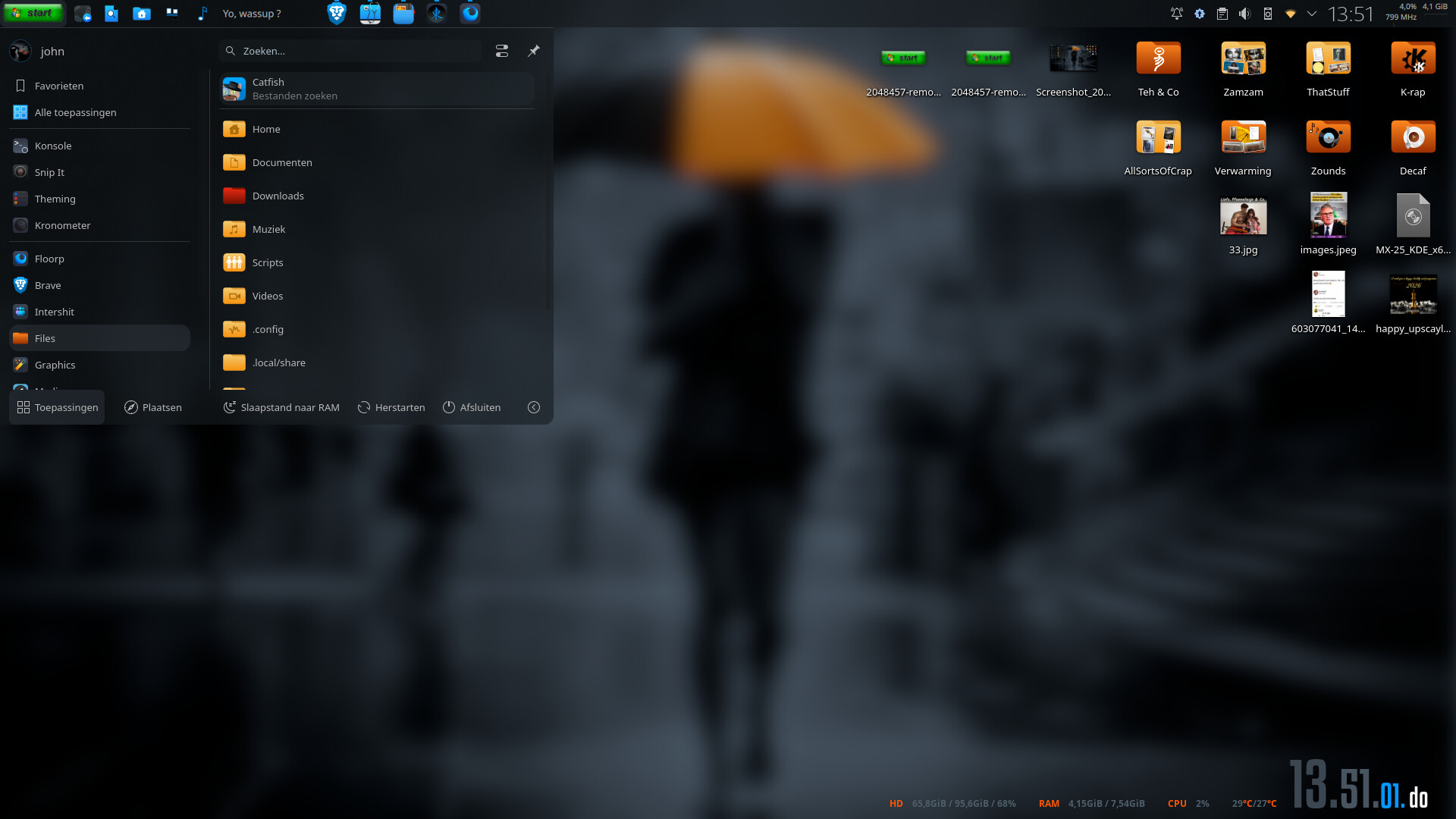Open the Favorieten category

(59, 86)
